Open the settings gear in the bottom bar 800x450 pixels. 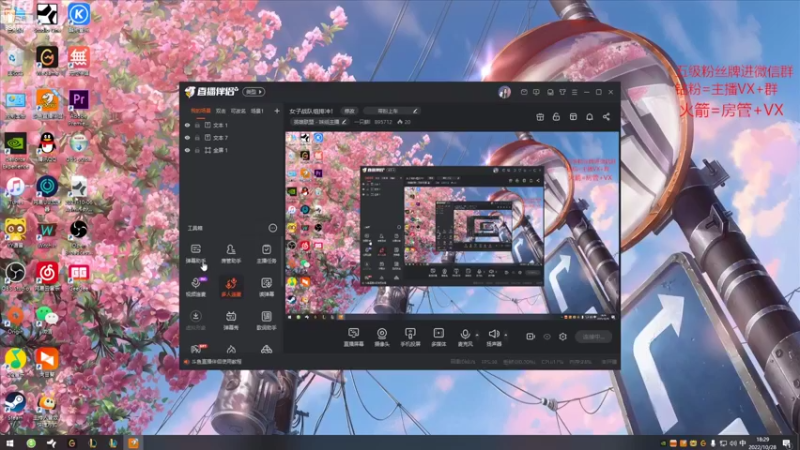(x=563, y=337)
